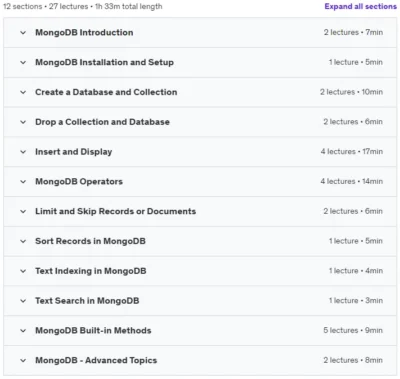Select Text Search in MongoDB title
Viewport: 400px width, 379px height.
pos(87,301)
